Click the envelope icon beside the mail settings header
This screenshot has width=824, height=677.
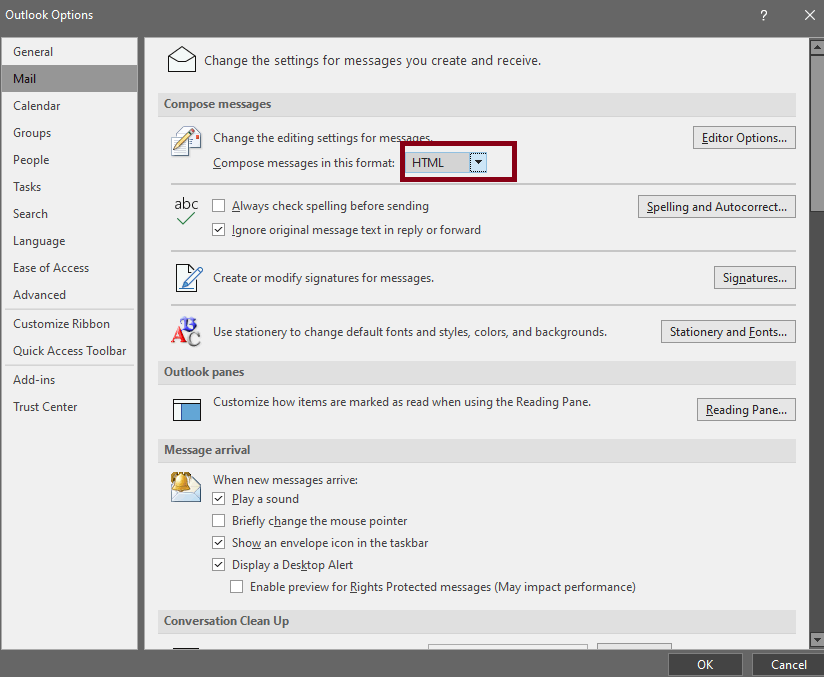pyautogui.click(x=182, y=59)
